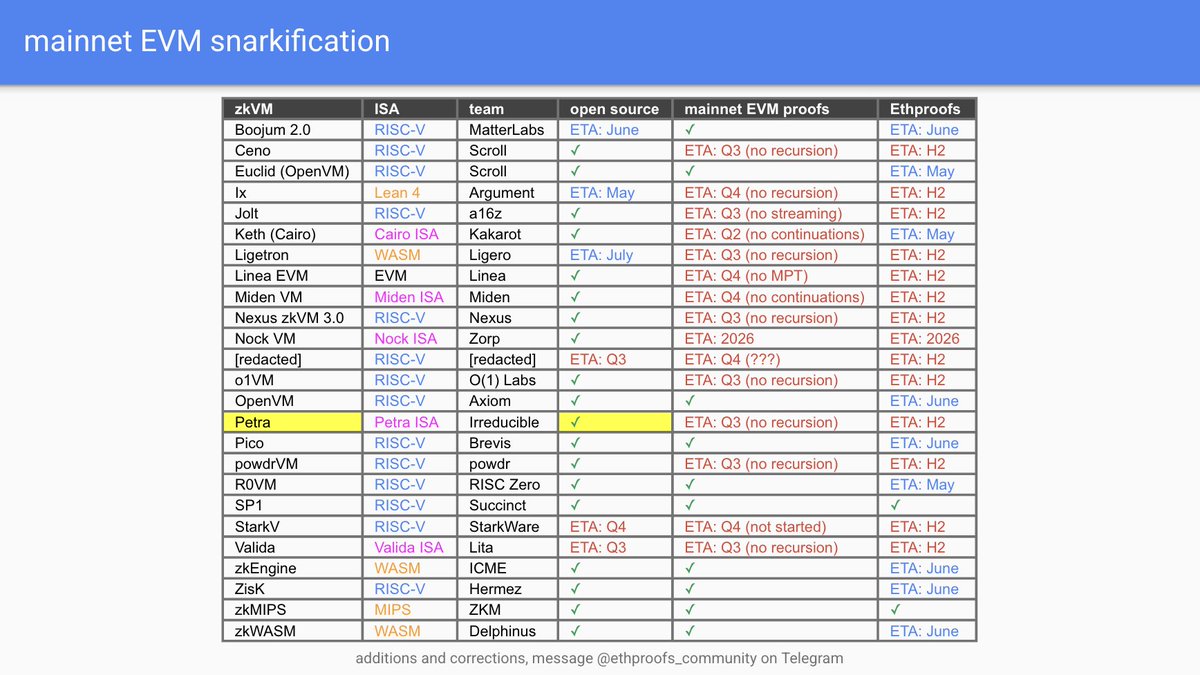Image resolution: width=1200 pixels, height=675 pixels.
Task: Click OpenVM's mainnet EVM proofs checkmark
Action: (x=691, y=401)
